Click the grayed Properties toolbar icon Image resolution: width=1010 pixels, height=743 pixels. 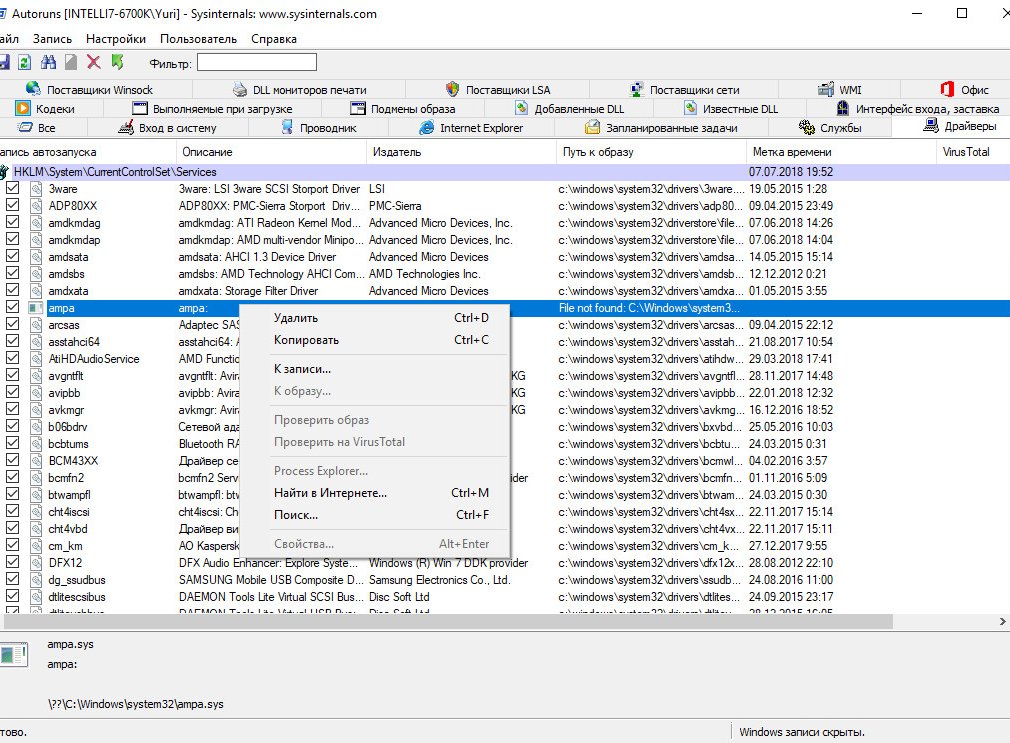pyautogui.click(x=71, y=63)
